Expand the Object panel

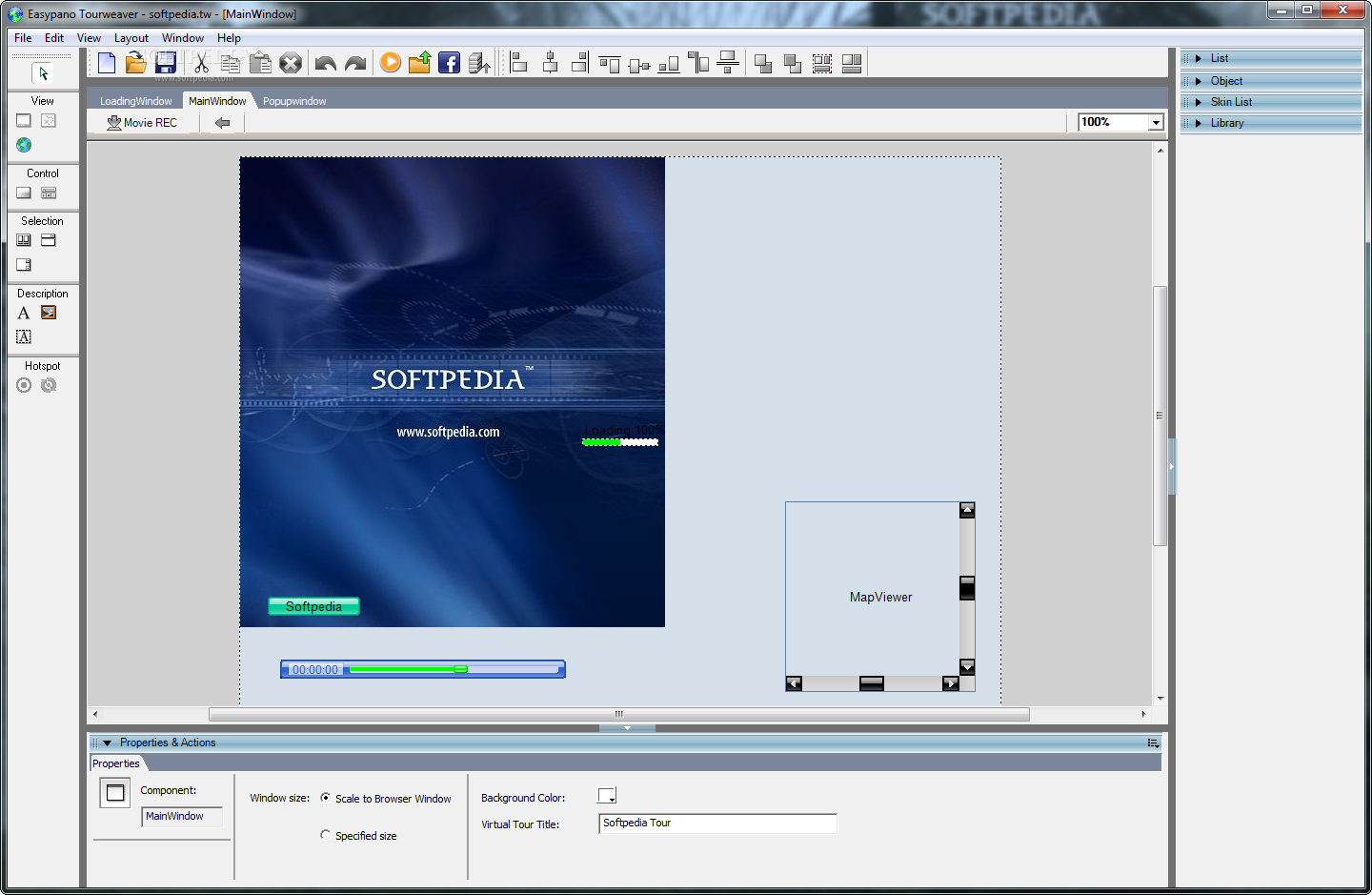point(1199,81)
